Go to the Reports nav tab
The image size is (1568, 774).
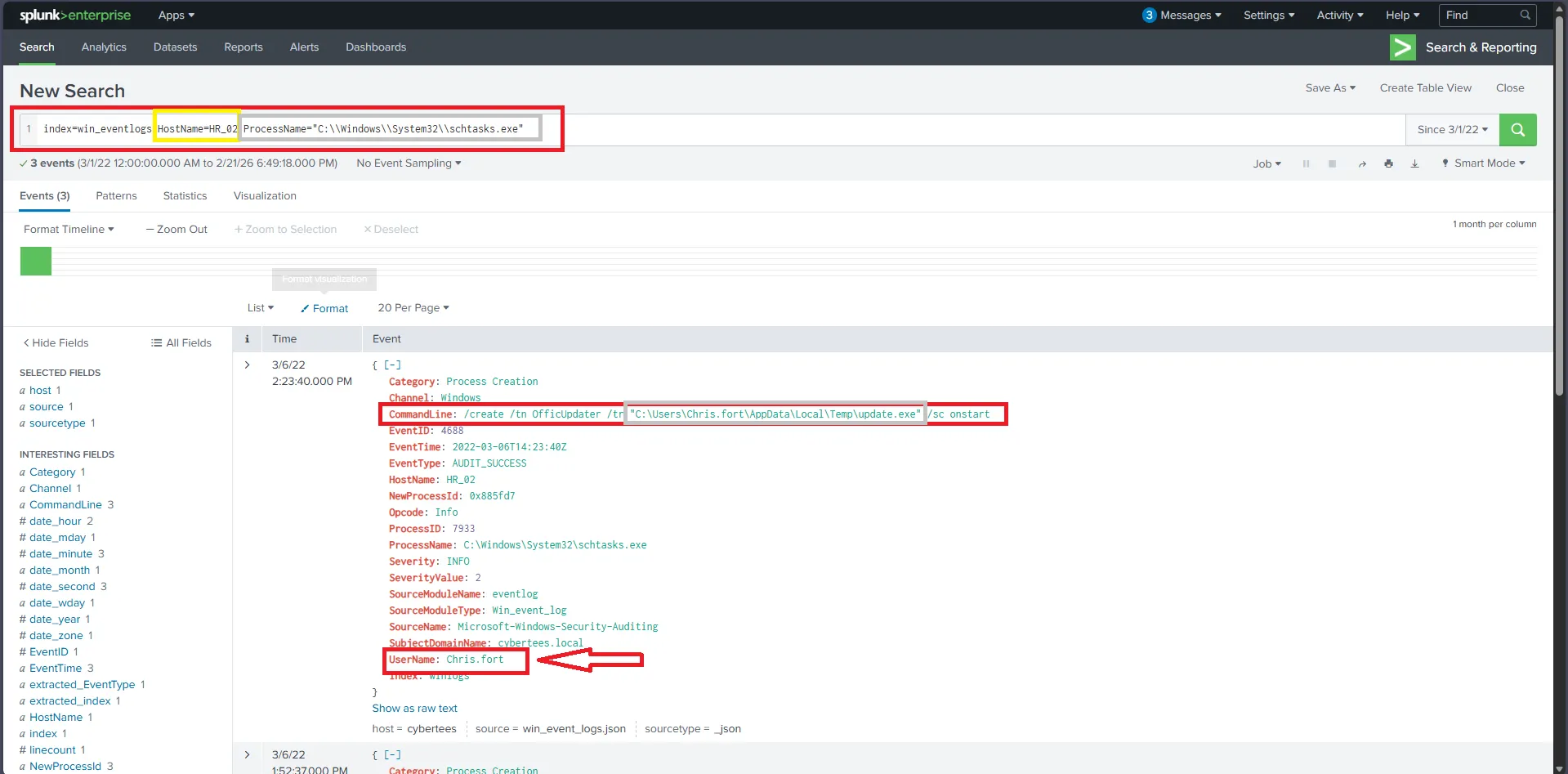(x=243, y=47)
